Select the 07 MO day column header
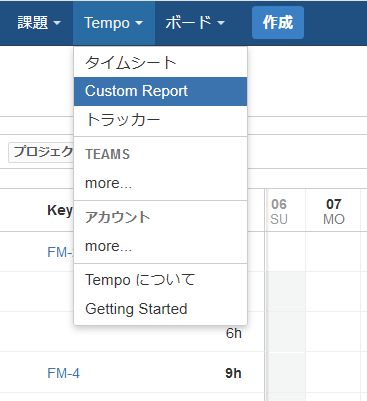Viewport: 367px width, 401px height. click(333, 211)
